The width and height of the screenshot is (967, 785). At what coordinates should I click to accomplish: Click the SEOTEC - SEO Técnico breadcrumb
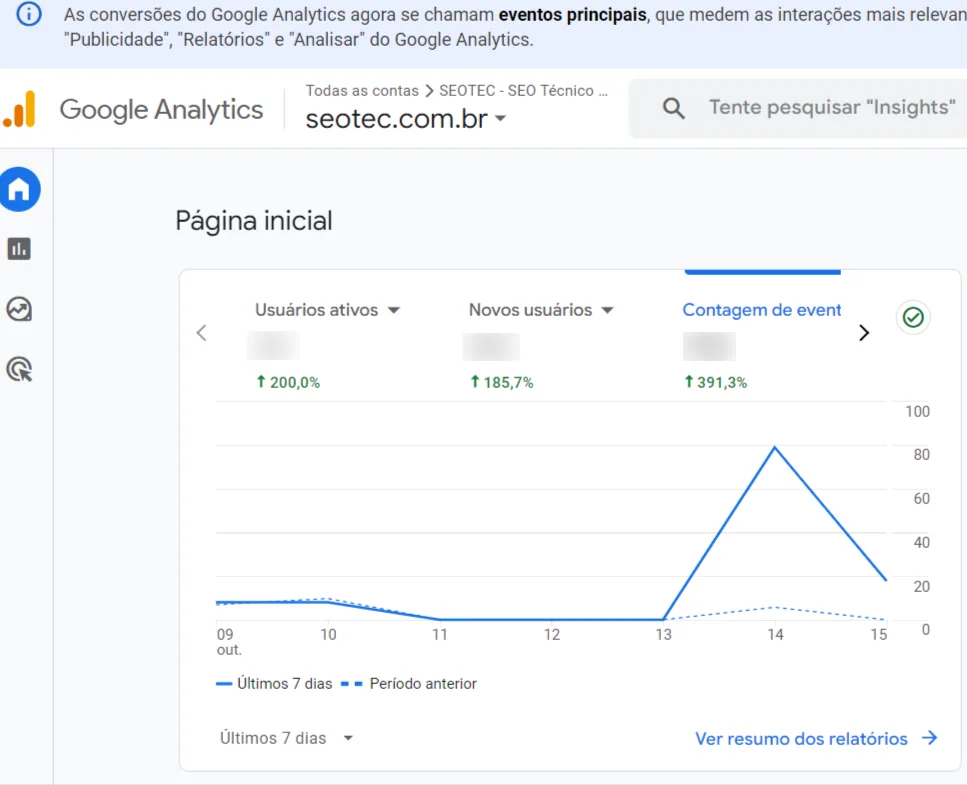coord(523,91)
